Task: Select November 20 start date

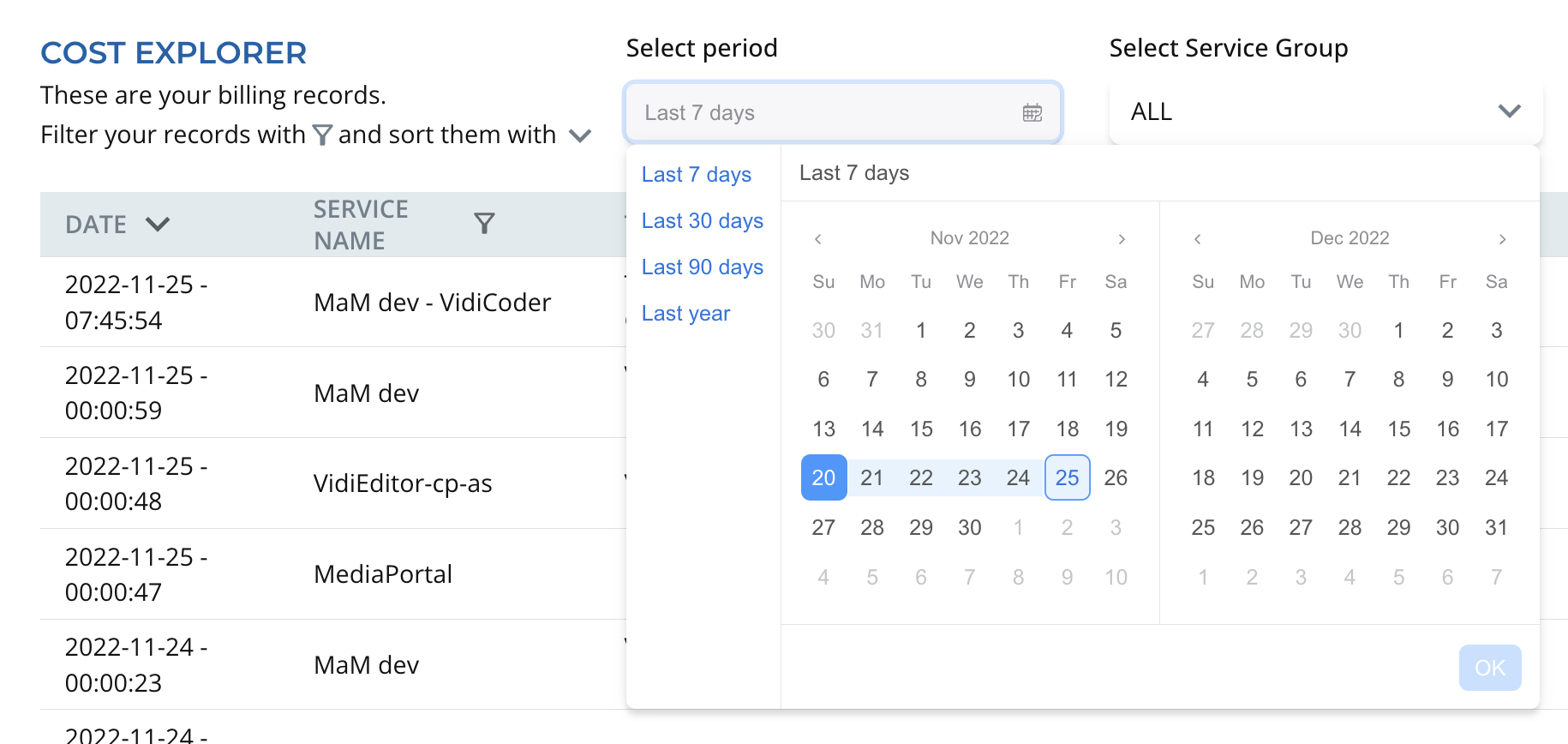Action: 823,478
